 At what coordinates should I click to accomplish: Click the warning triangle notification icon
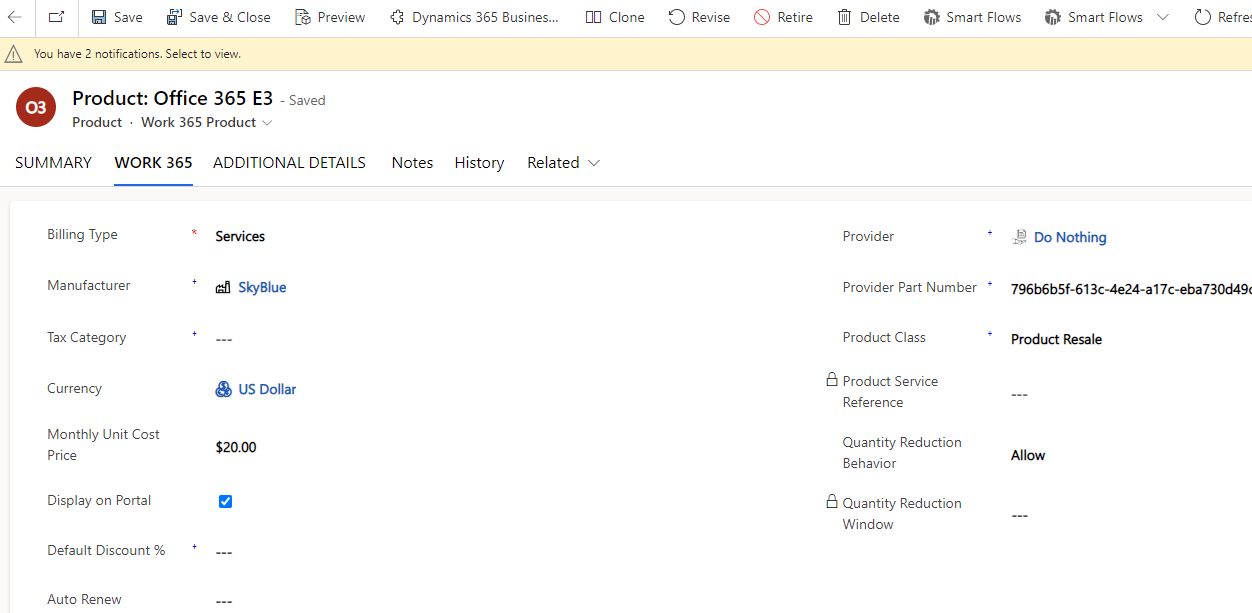[x=14, y=54]
